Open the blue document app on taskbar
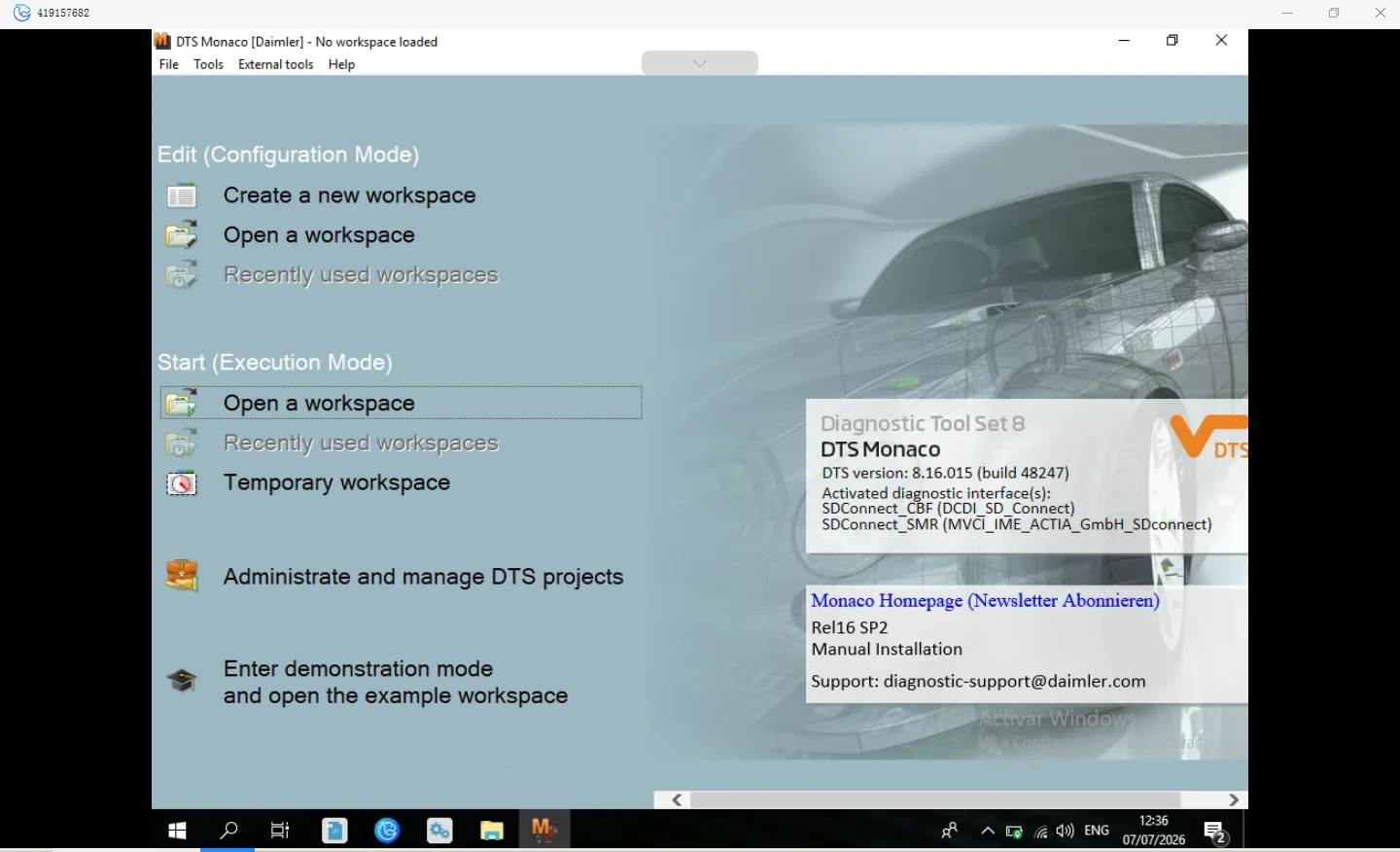Image resolution: width=1400 pixels, height=852 pixels. (x=335, y=831)
